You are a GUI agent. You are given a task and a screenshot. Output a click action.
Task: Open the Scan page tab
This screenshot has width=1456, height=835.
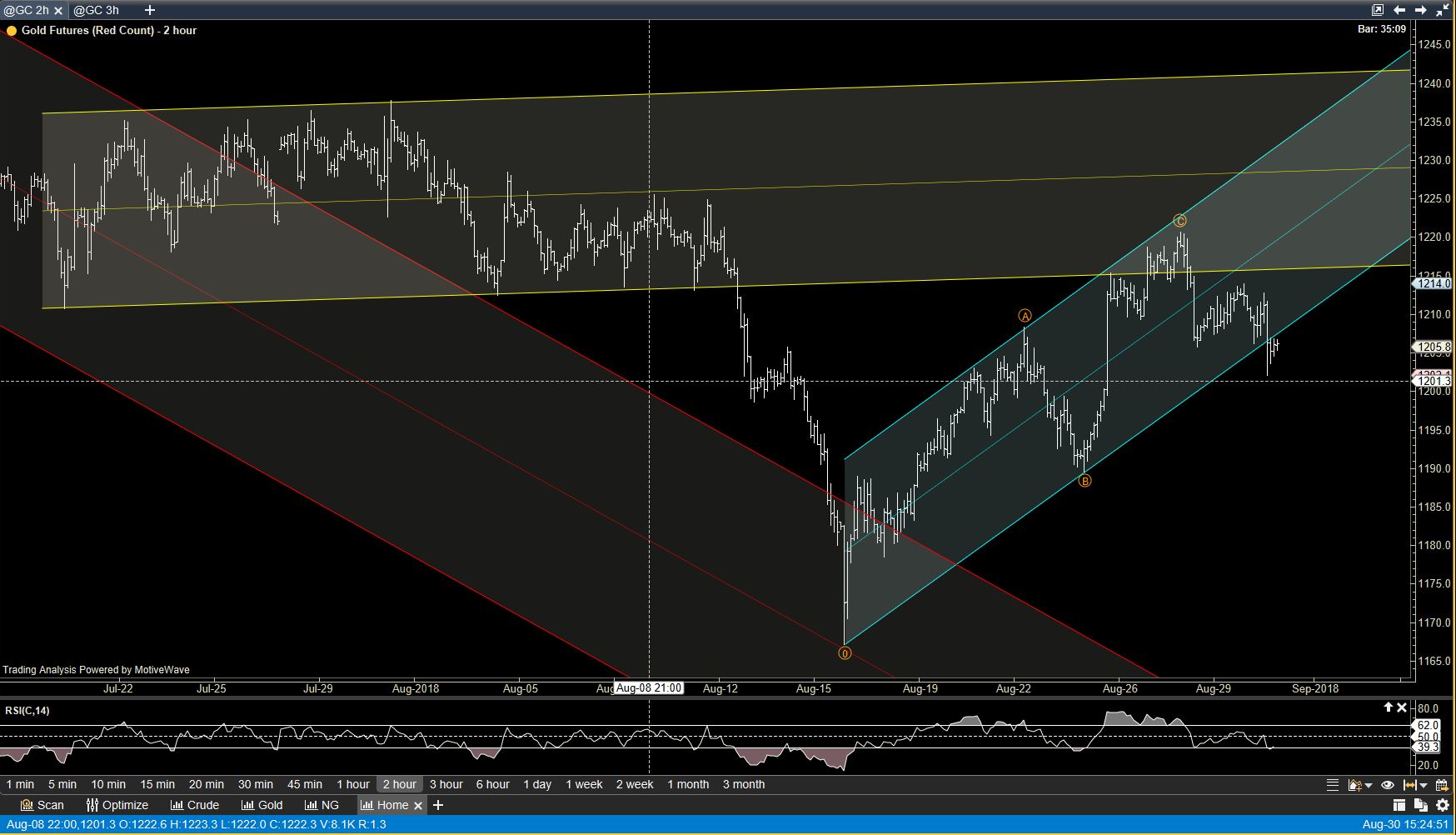coord(42,805)
